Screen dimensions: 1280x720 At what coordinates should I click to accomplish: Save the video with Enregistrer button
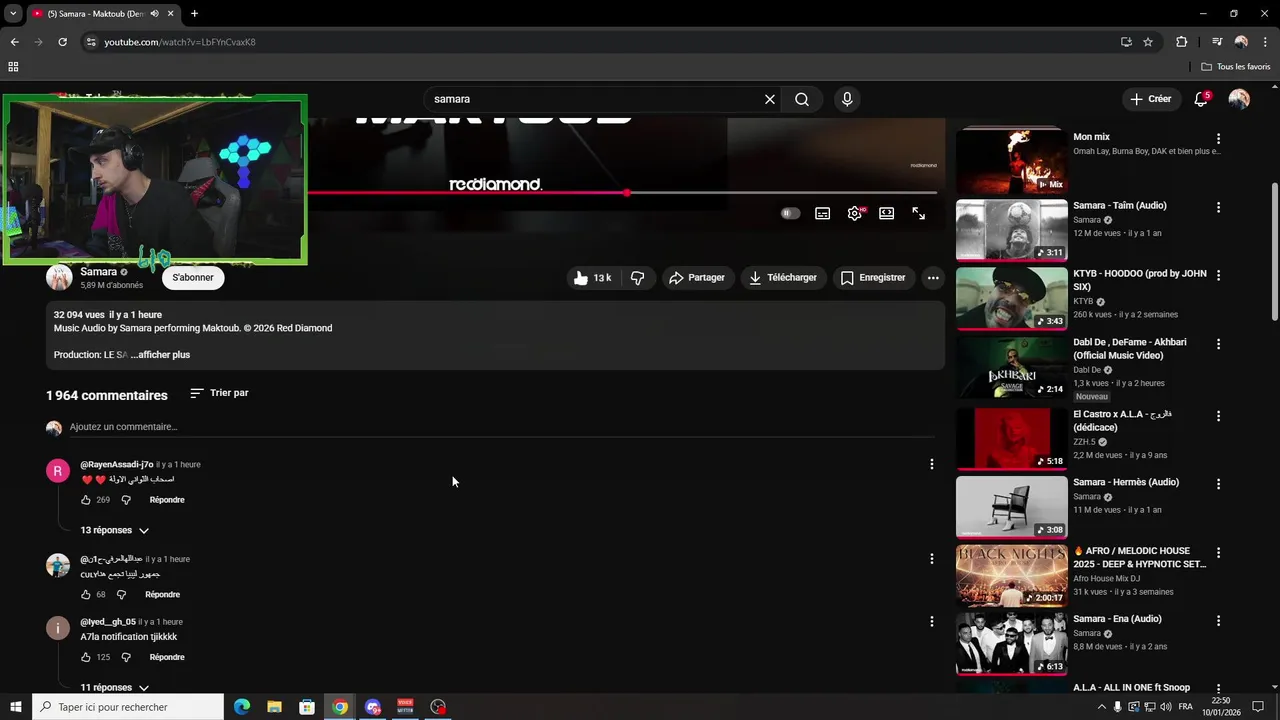[x=873, y=278]
